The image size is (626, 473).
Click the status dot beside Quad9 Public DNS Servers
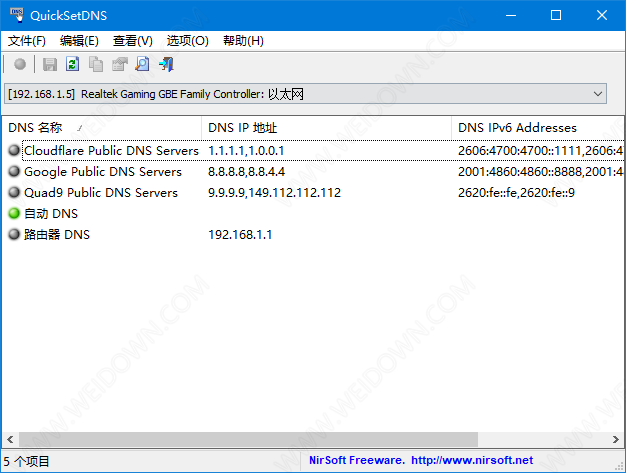click(x=14, y=192)
